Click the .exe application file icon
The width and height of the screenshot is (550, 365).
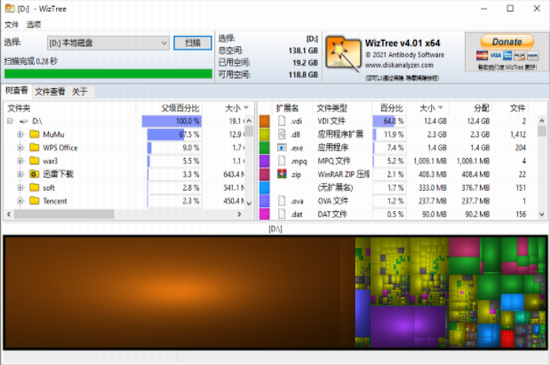[x=282, y=148]
